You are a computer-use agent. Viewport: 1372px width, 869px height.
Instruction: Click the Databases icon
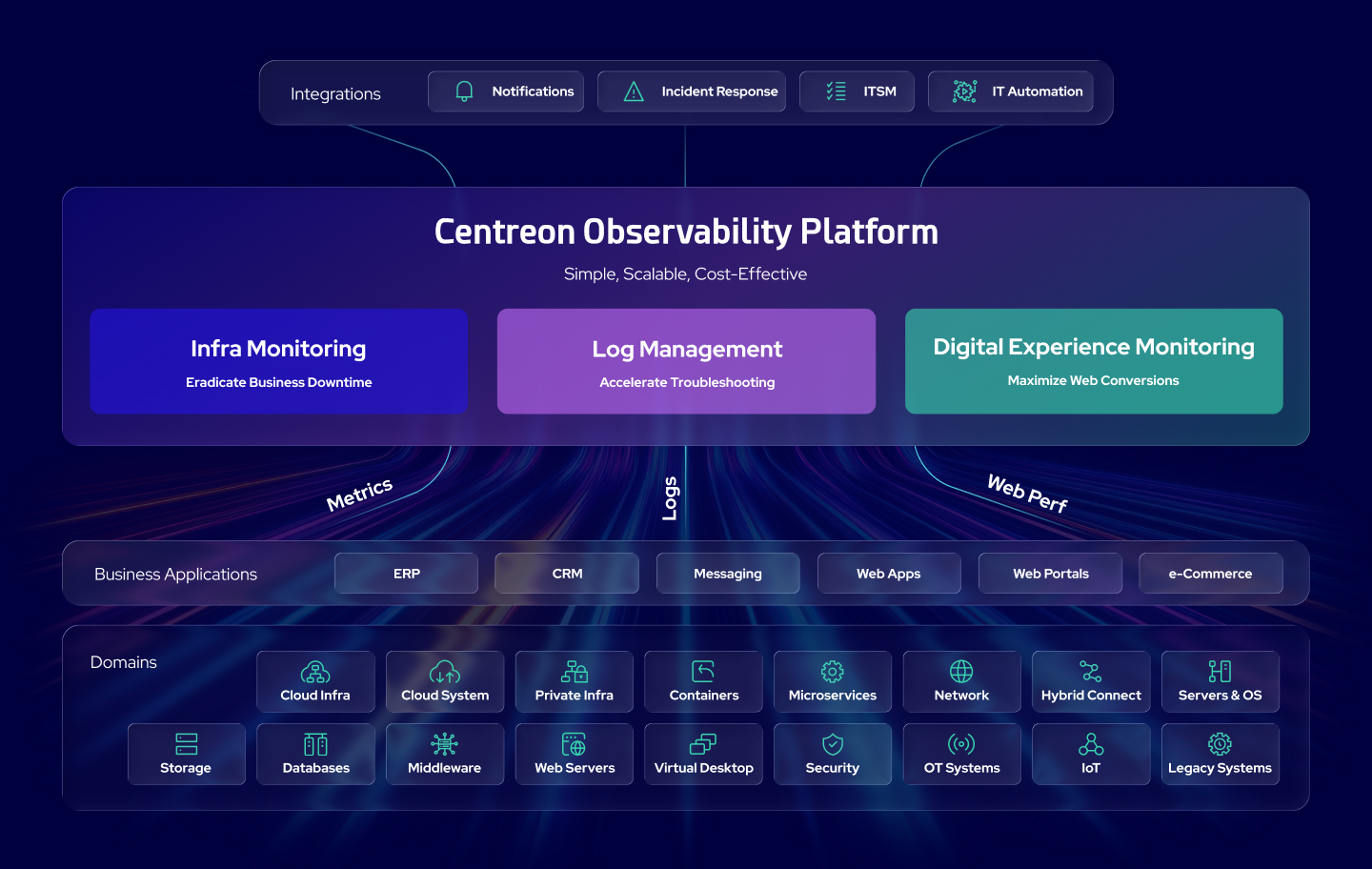[x=315, y=744]
